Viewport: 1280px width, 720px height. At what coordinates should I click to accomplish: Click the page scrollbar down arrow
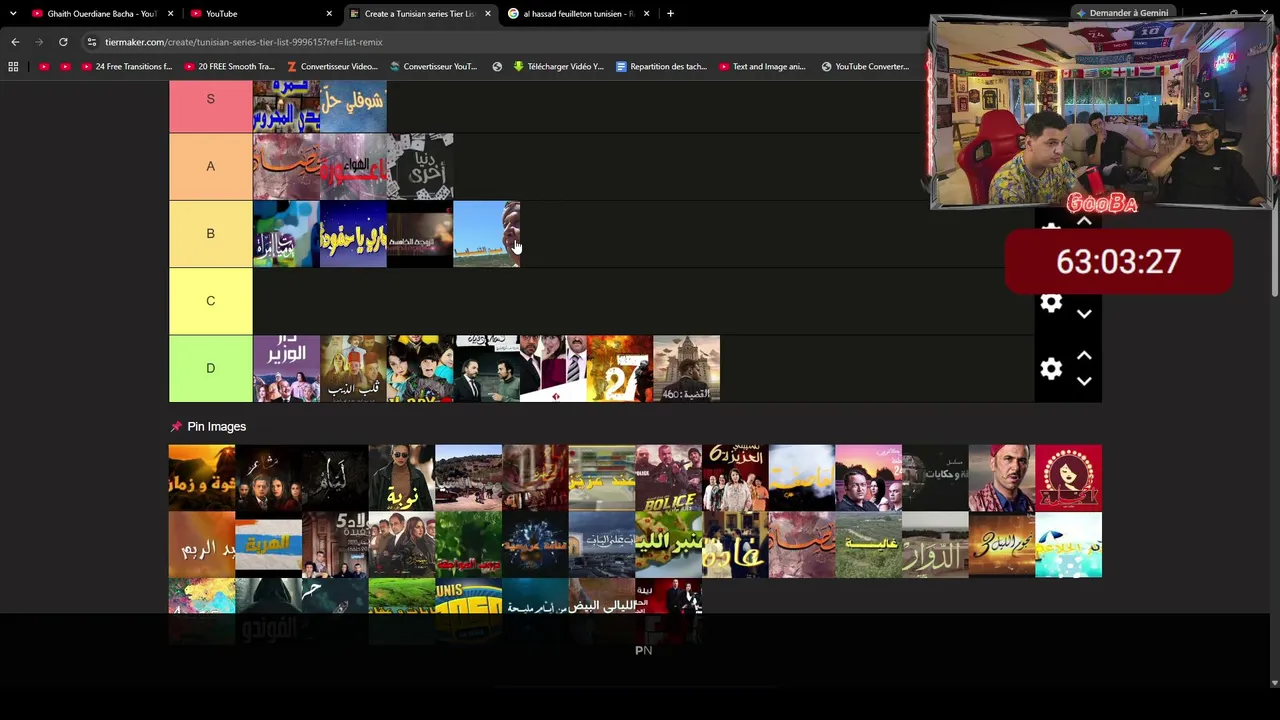(x=1274, y=683)
